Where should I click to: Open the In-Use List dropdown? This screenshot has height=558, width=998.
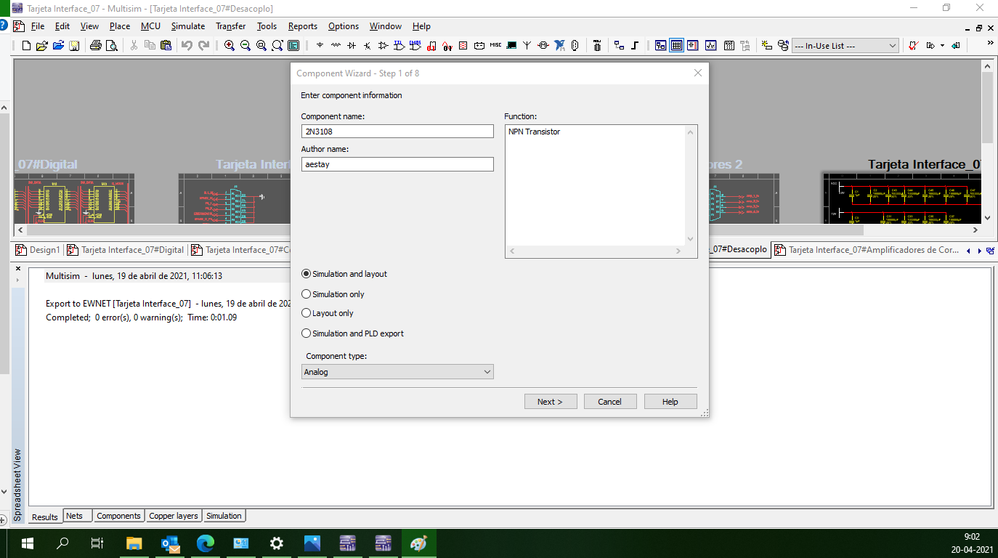click(x=845, y=45)
